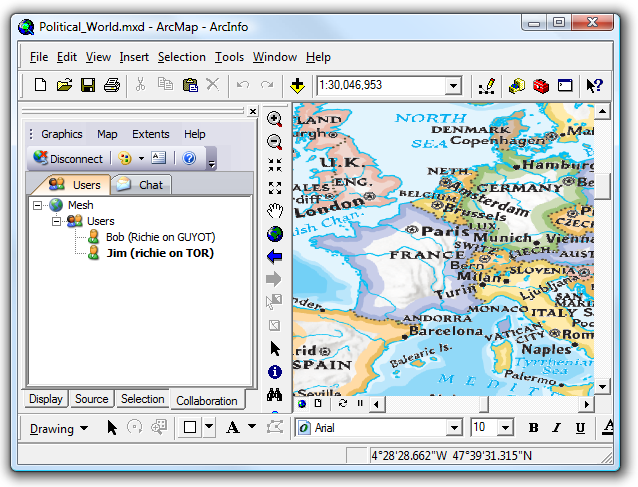The image size is (638, 487).
Task: Open the Drawing menu button
Action: tap(58, 429)
